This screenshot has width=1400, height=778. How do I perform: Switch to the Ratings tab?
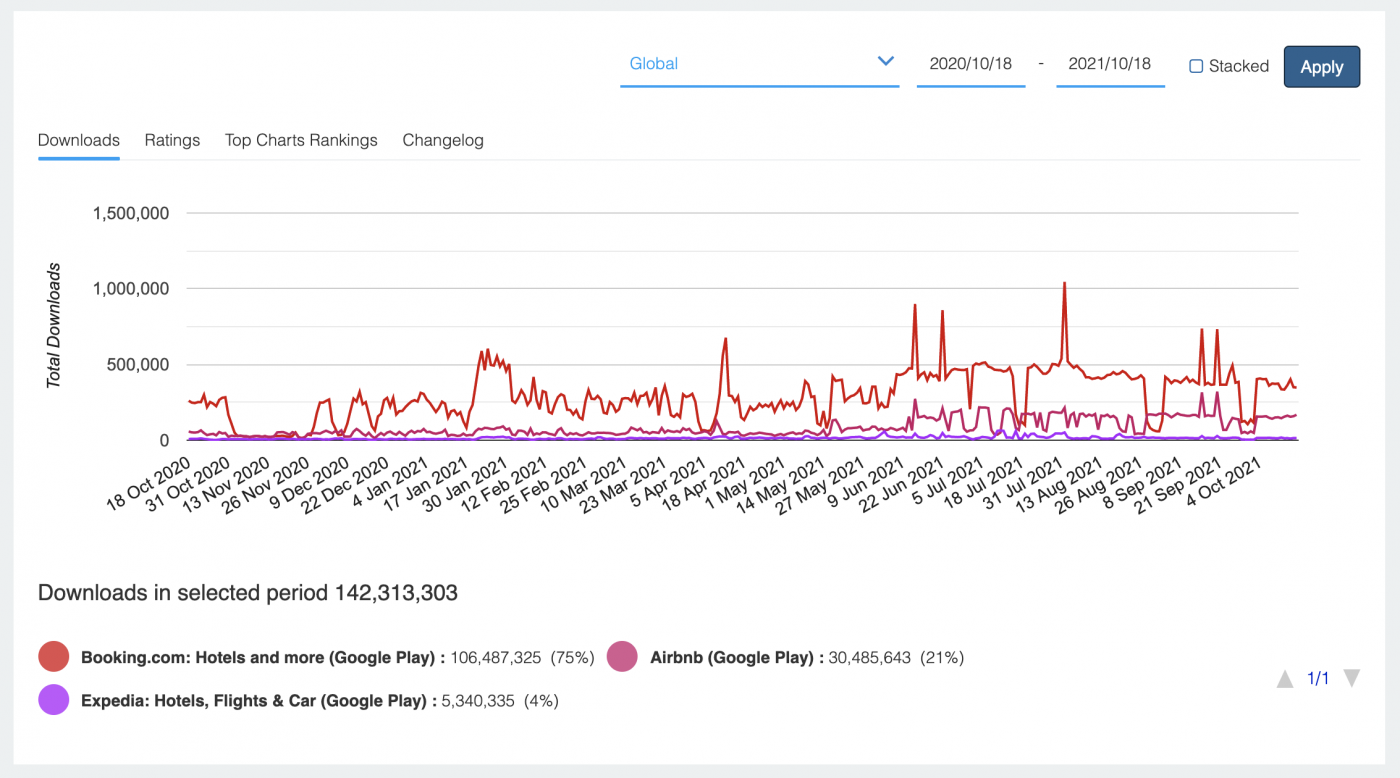(x=172, y=140)
